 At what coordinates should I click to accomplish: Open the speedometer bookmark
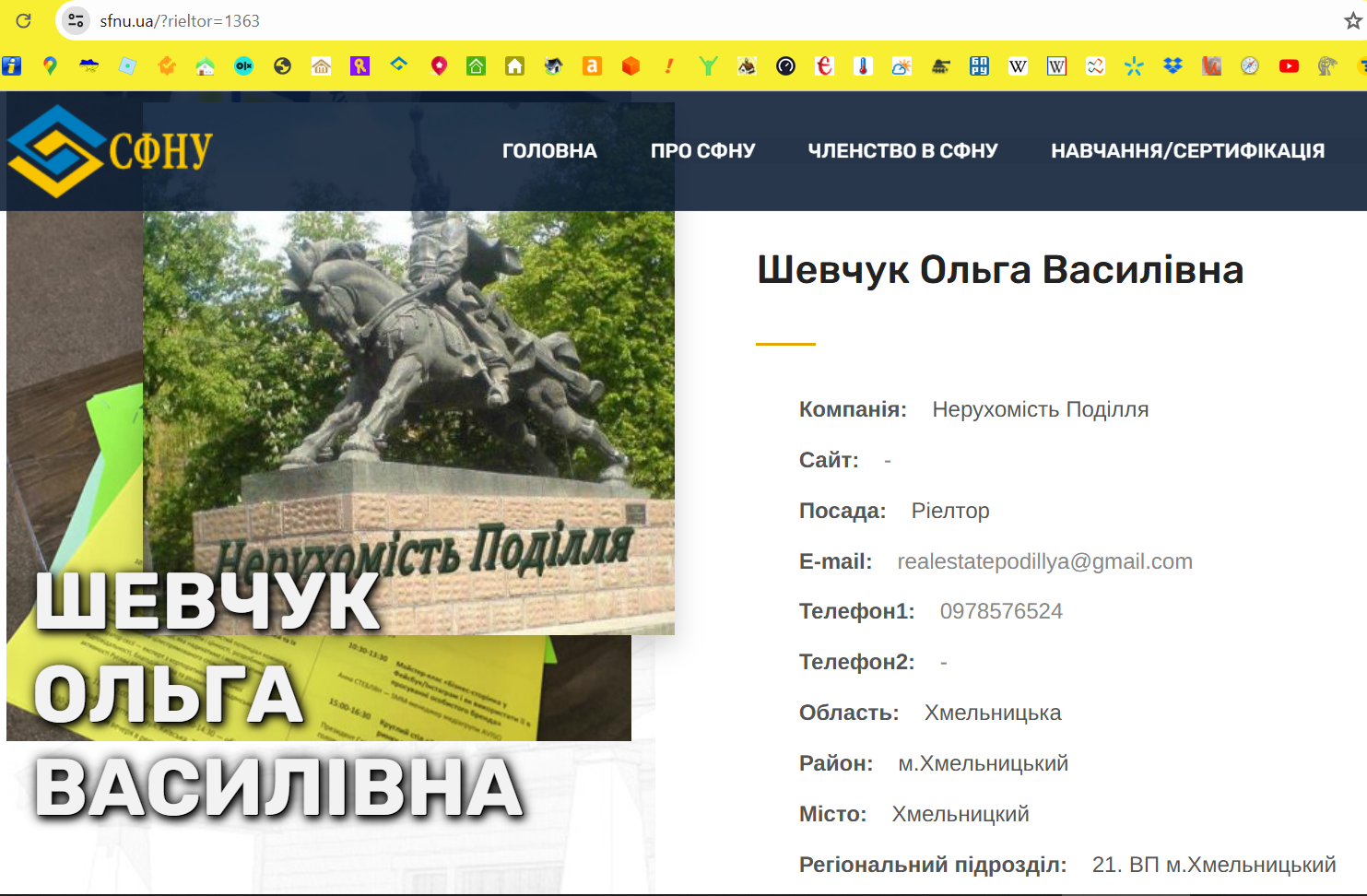click(x=786, y=65)
